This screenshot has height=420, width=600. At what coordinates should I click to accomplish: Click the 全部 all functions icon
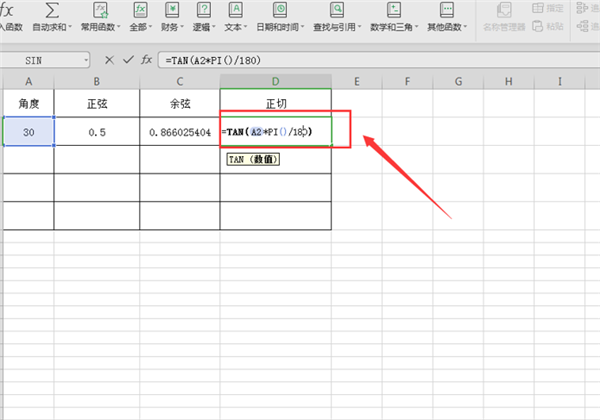[140, 10]
